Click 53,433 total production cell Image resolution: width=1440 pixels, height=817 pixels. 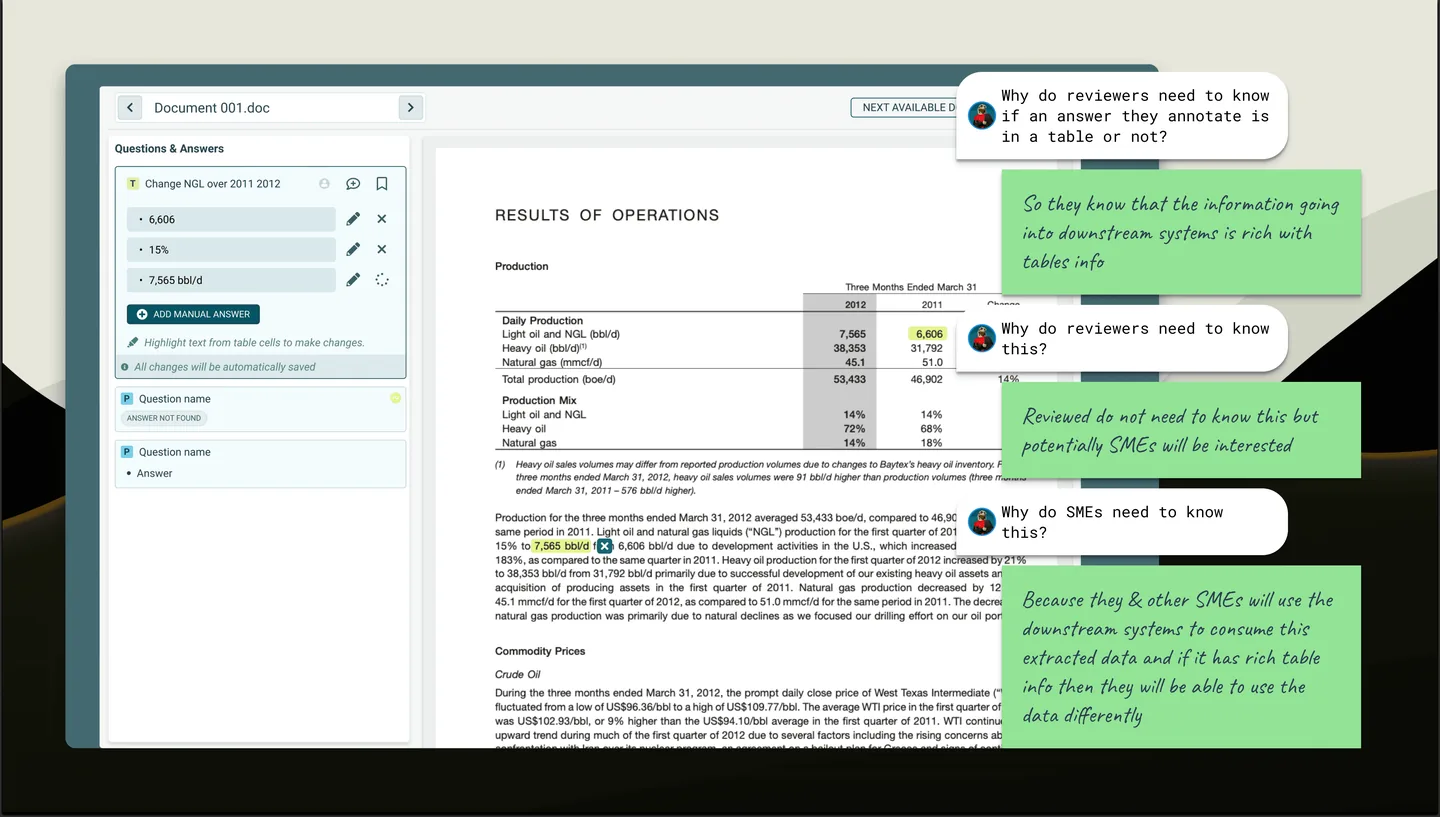849,380
